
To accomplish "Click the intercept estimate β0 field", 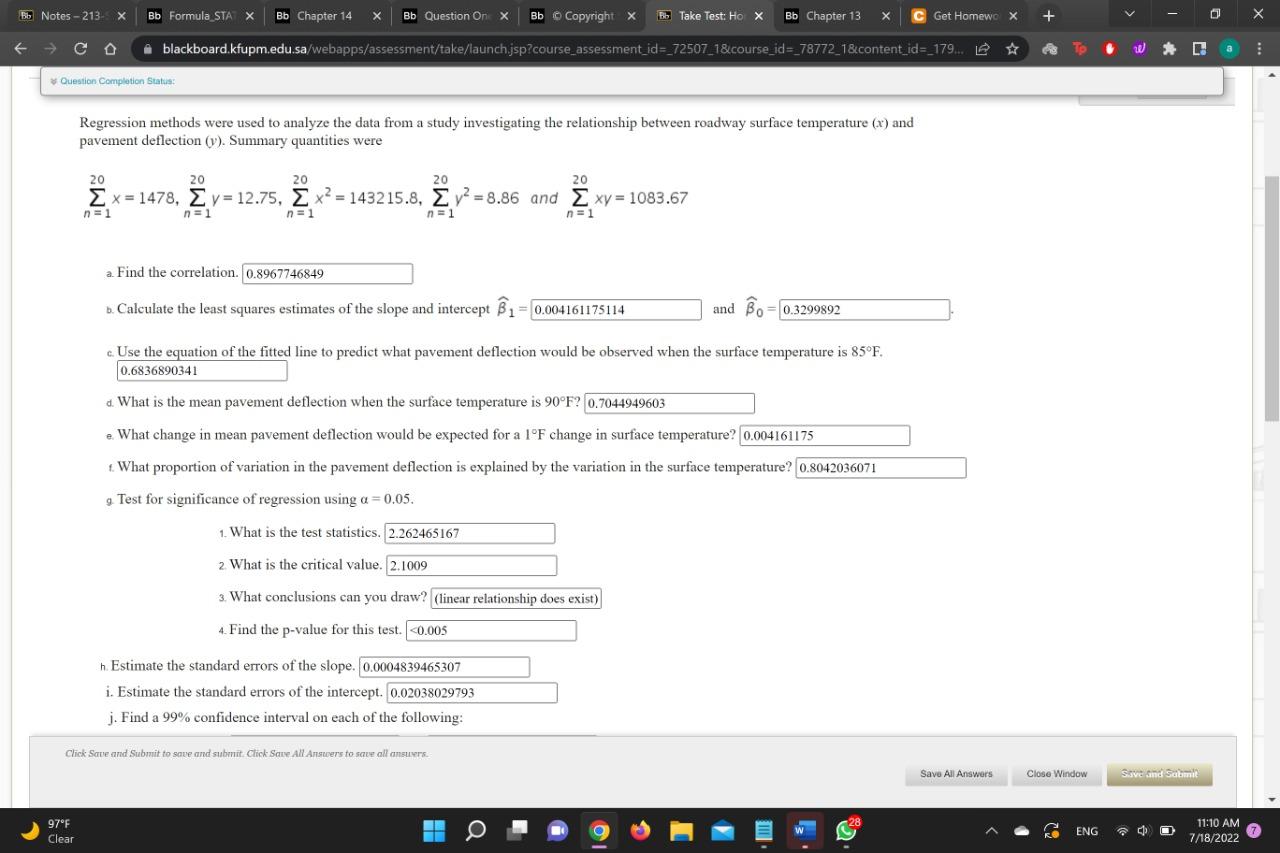I will pyautogui.click(x=864, y=310).
